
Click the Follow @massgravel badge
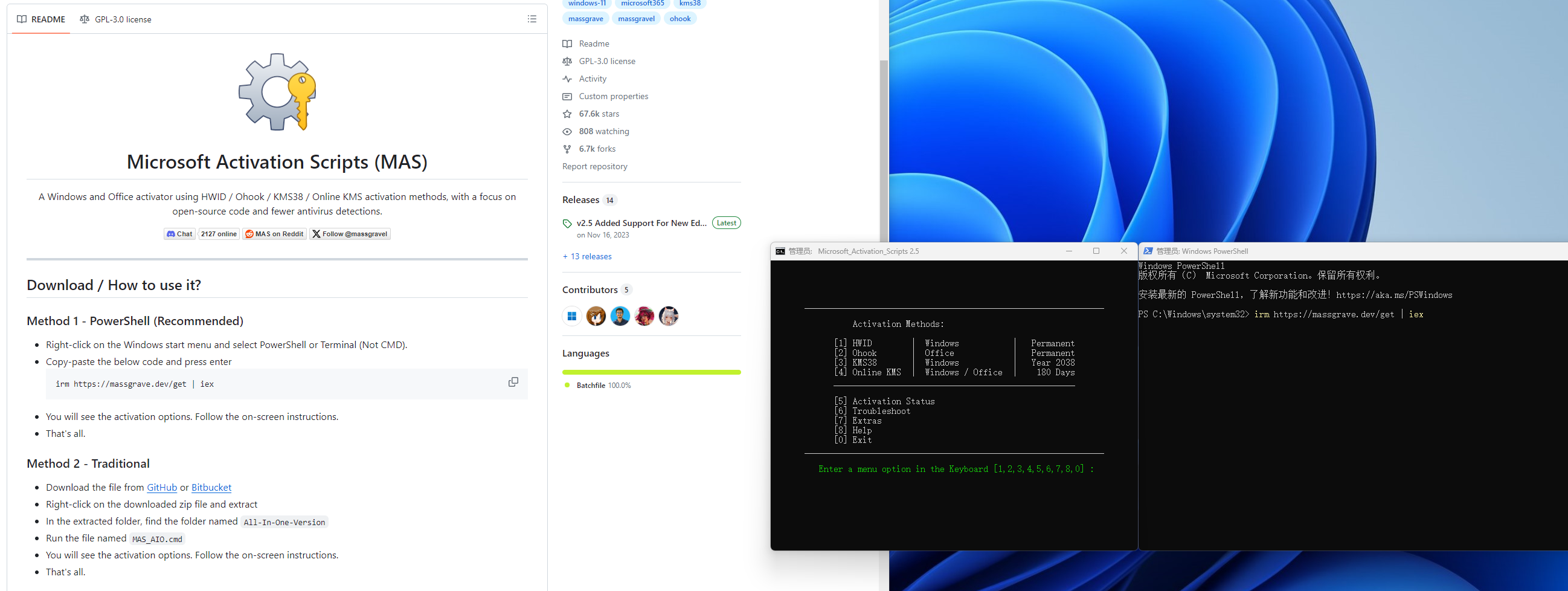pos(350,234)
